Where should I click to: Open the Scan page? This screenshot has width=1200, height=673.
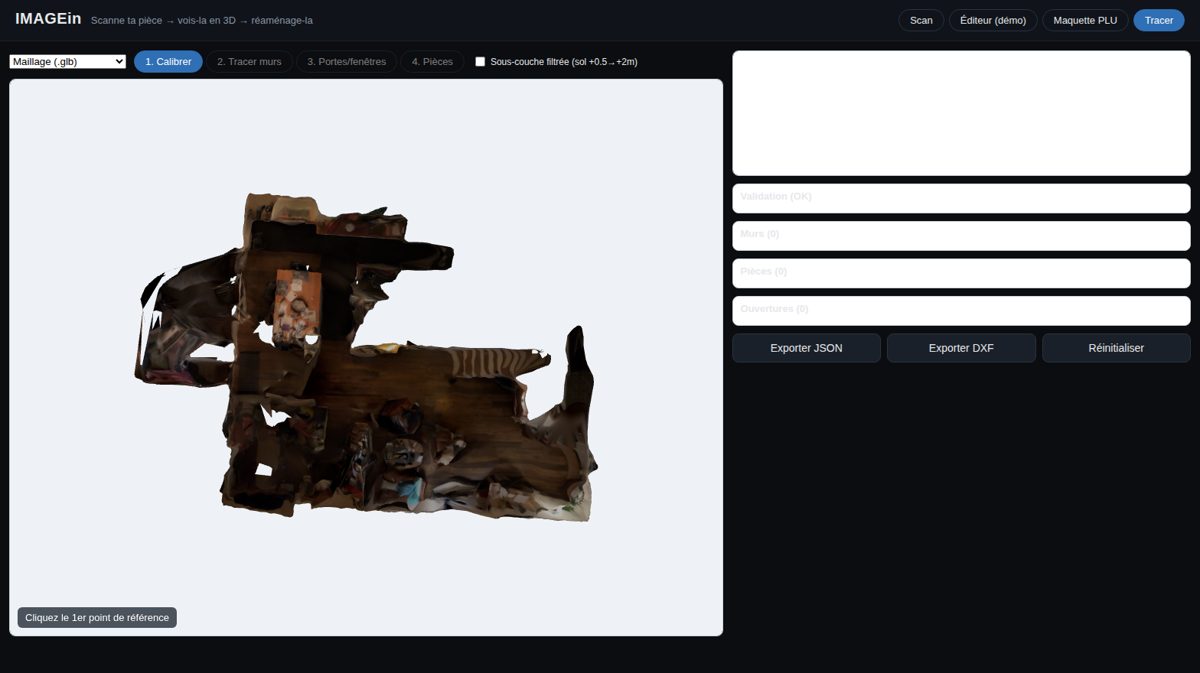[921, 20]
